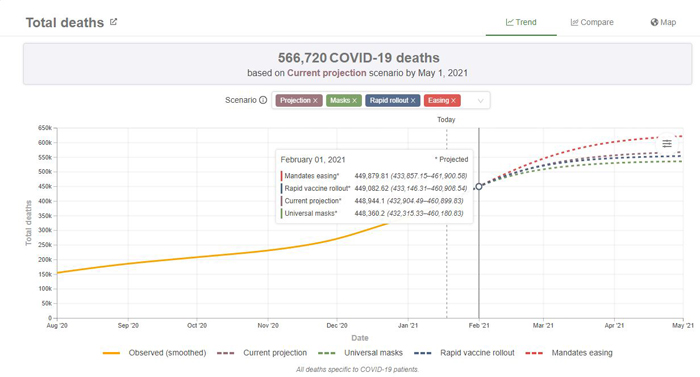The height and width of the screenshot is (377, 700).
Task: Switch to the Compare tab
Action: pyautogui.click(x=592, y=22)
